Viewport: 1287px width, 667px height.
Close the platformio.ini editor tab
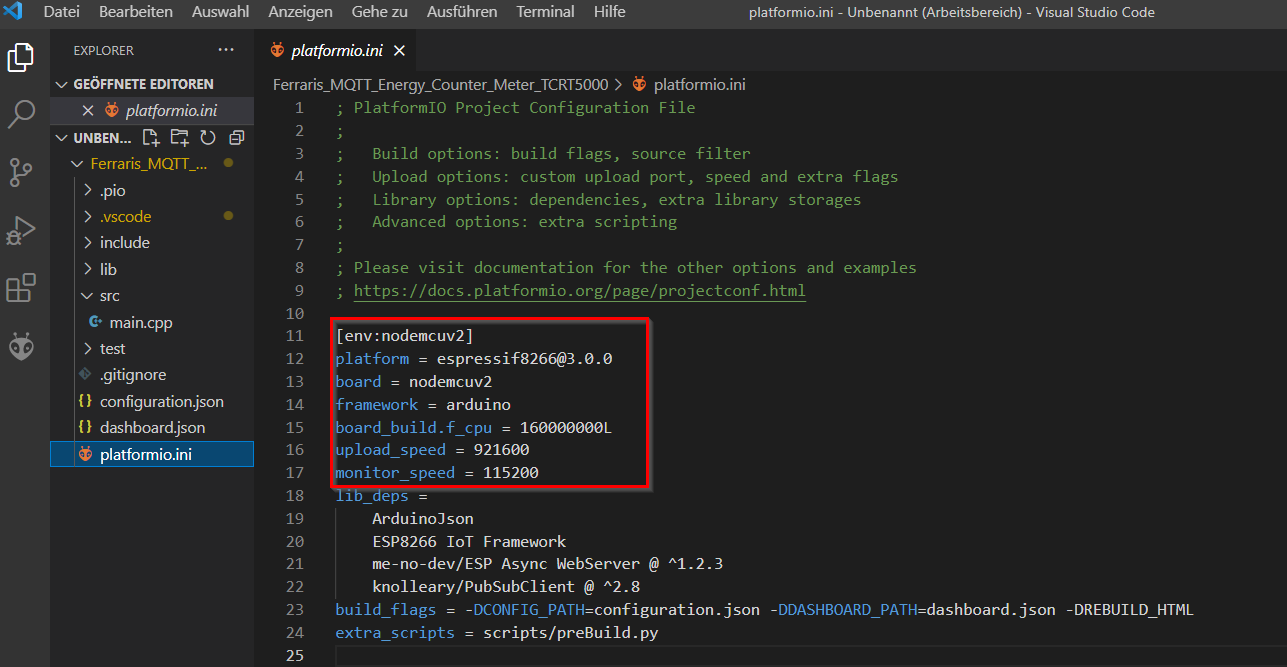(399, 51)
